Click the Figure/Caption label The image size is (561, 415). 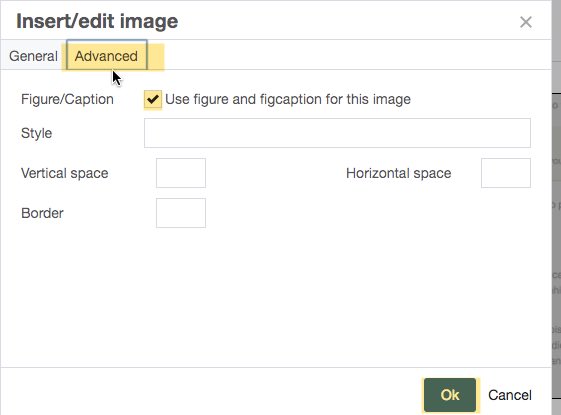pos(67,99)
